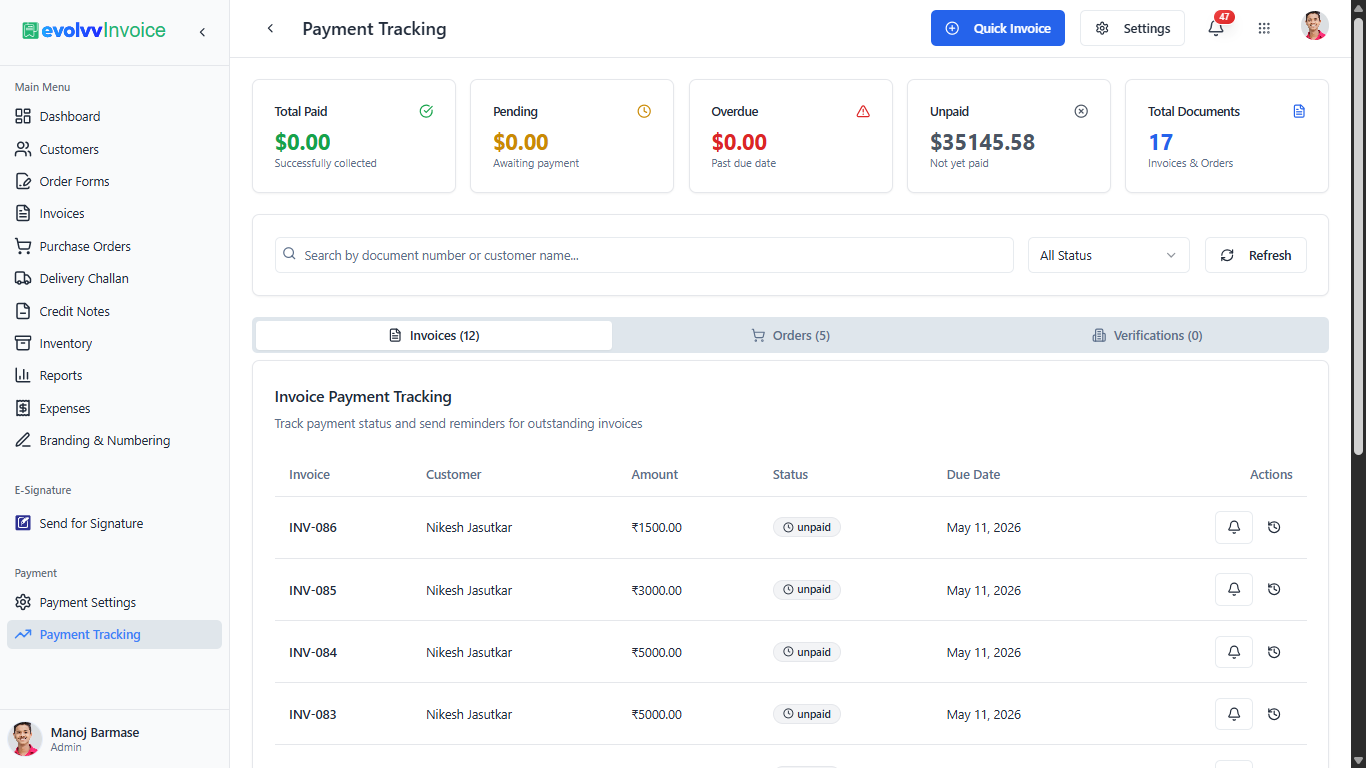Click the INV-086 invoice number

(x=313, y=527)
